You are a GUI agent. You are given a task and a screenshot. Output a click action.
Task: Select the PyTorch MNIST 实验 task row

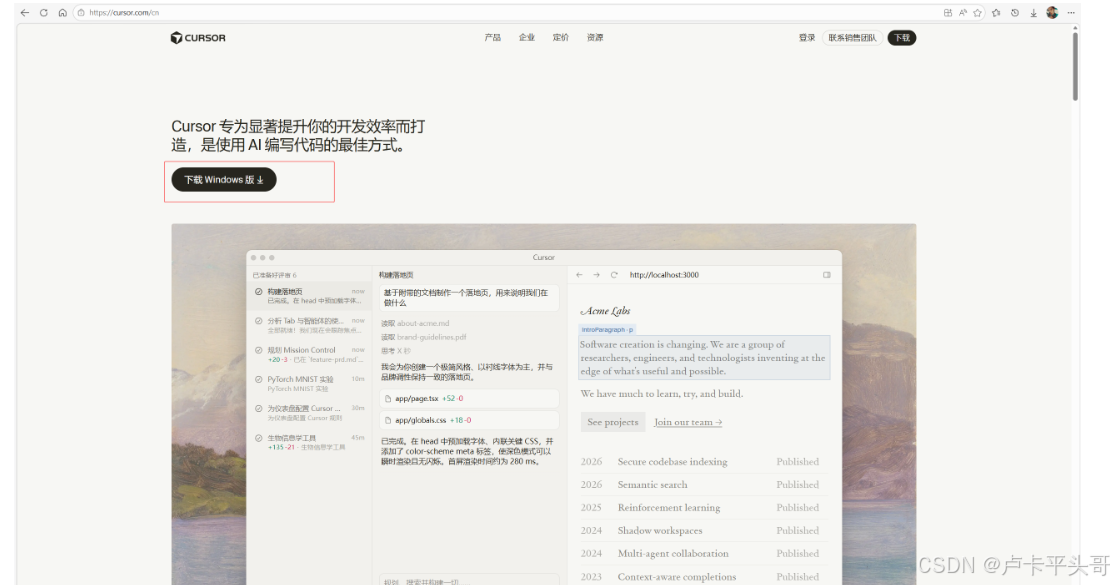[310, 384]
